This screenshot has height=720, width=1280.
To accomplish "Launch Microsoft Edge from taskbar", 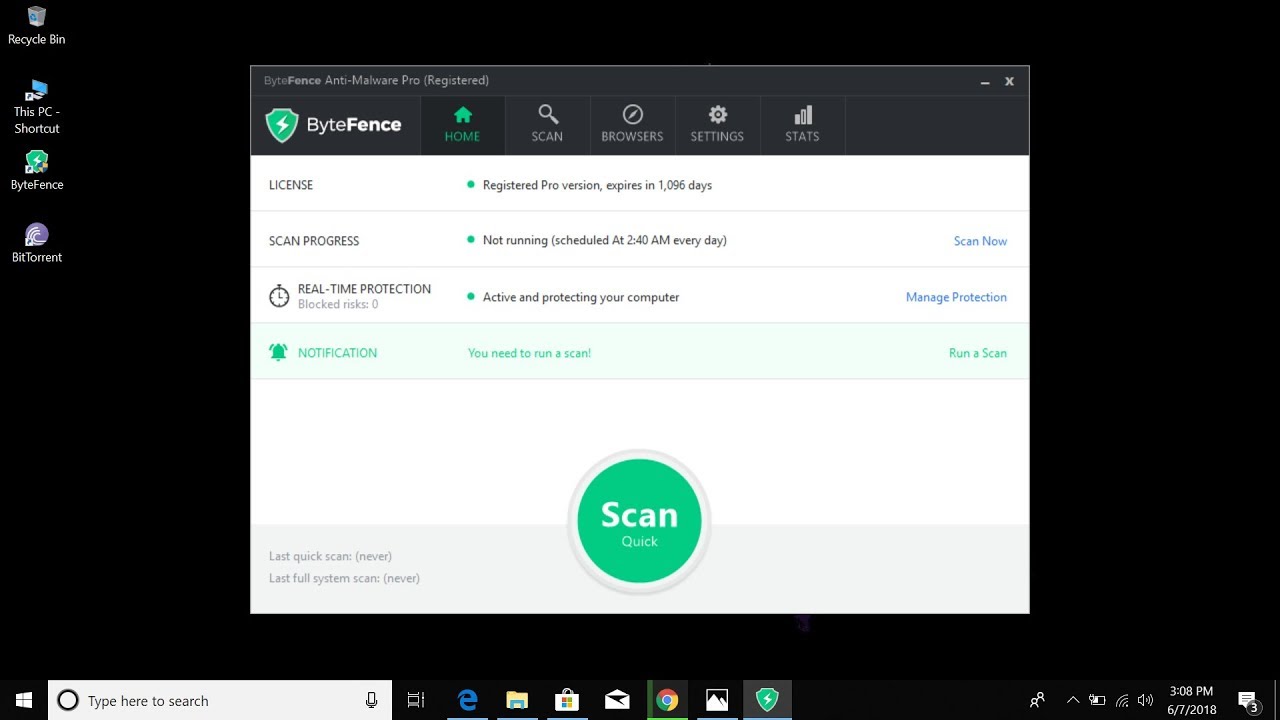I will click(467, 701).
